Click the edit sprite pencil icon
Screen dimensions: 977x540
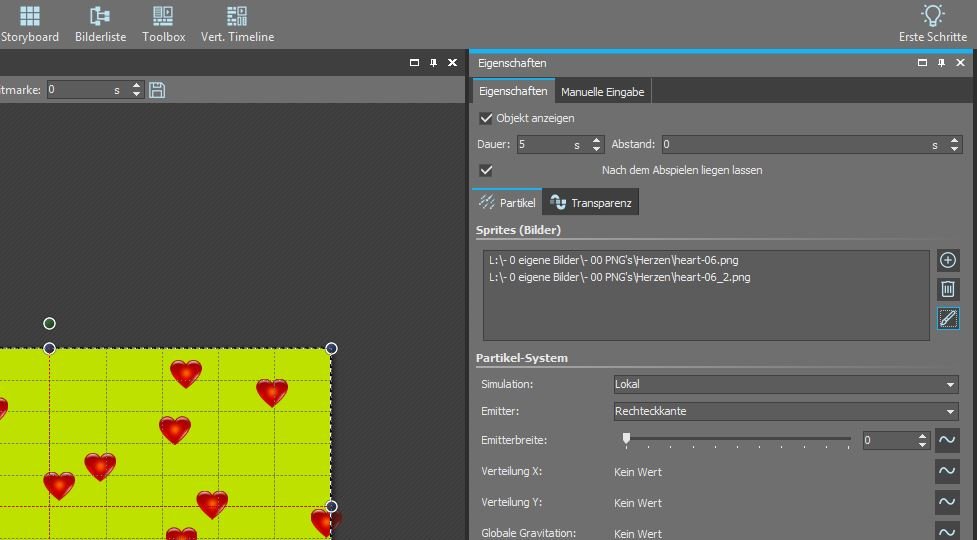948,319
